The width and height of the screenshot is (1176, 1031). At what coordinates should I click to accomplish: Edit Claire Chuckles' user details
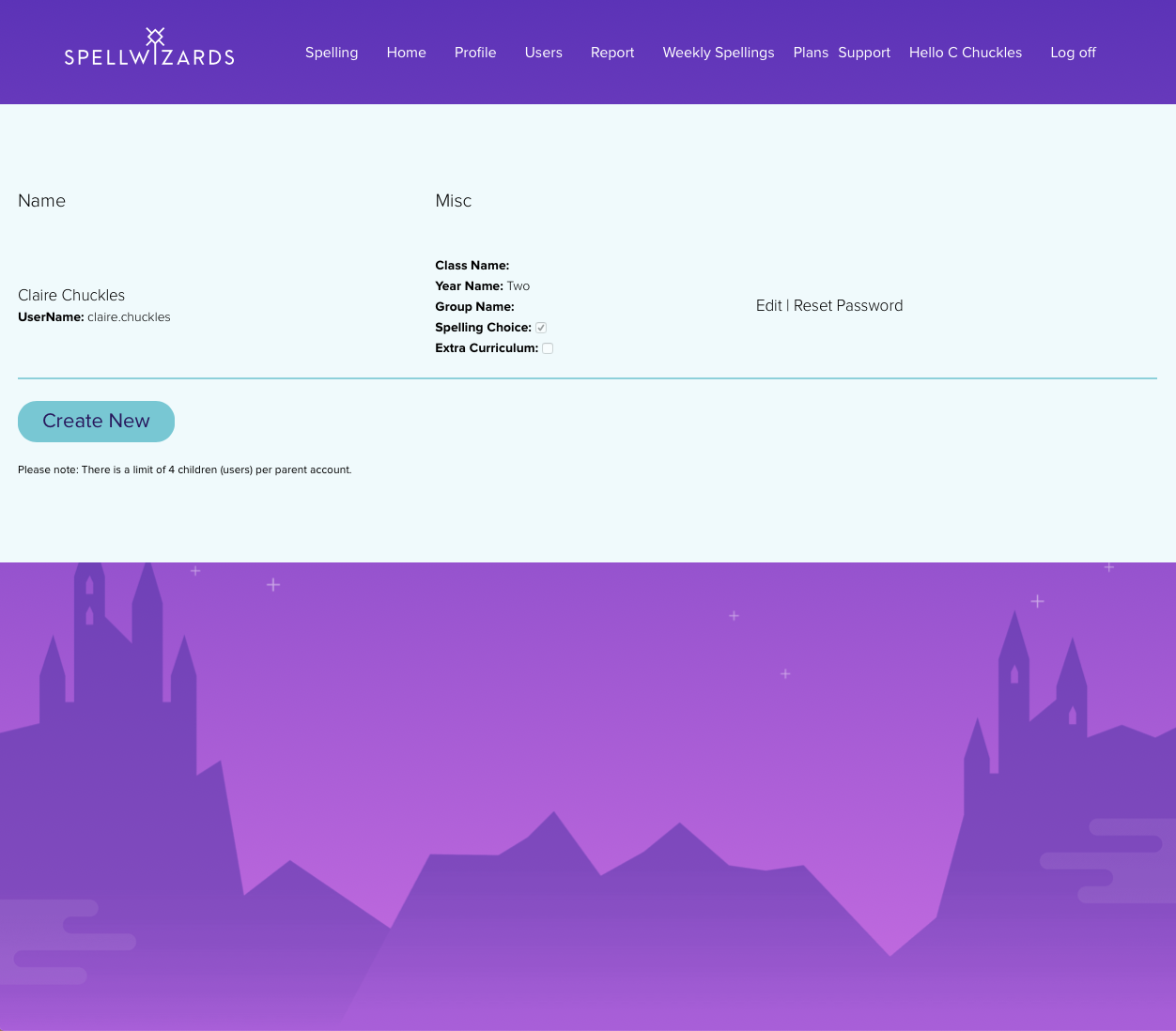point(768,306)
